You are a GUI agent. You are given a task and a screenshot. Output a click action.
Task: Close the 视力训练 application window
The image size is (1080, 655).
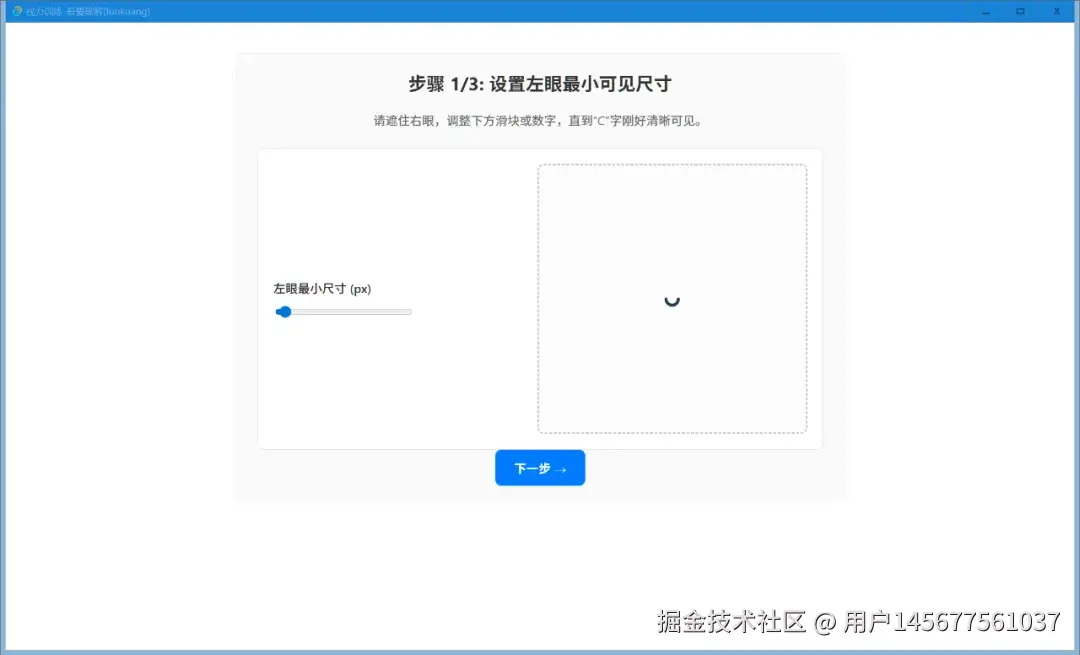[1057, 11]
